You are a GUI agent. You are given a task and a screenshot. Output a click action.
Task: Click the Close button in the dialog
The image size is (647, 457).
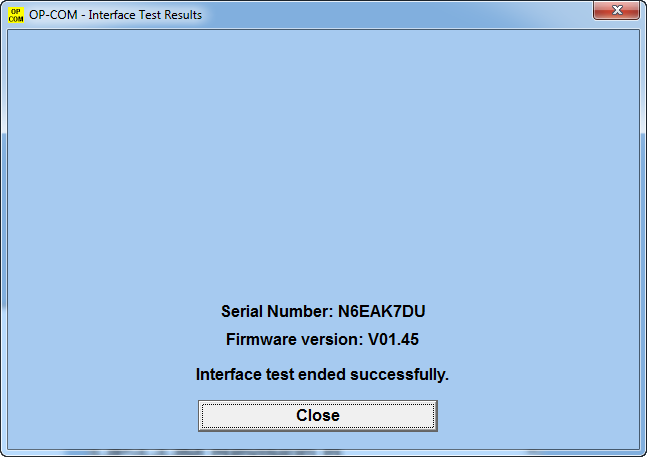[x=318, y=416]
